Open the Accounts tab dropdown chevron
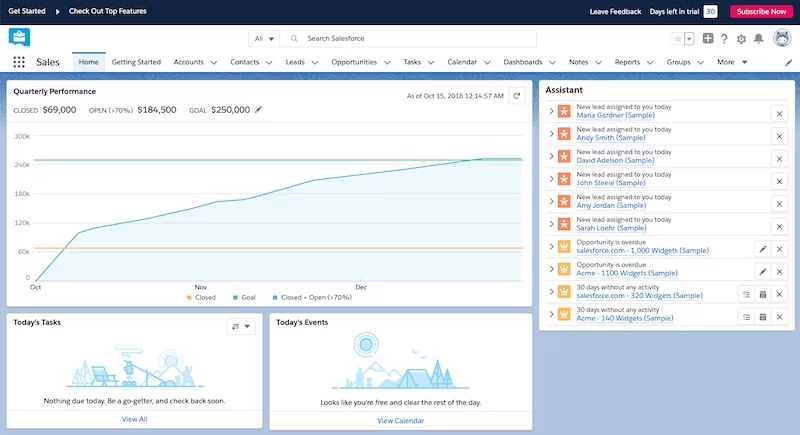Viewport: 800px width, 435px height. point(214,63)
